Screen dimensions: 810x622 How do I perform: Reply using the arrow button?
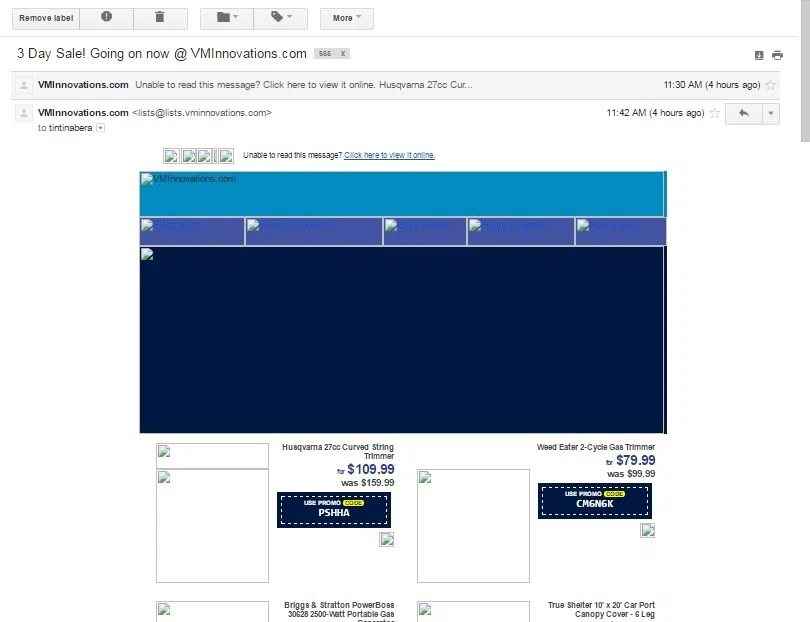(744, 113)
